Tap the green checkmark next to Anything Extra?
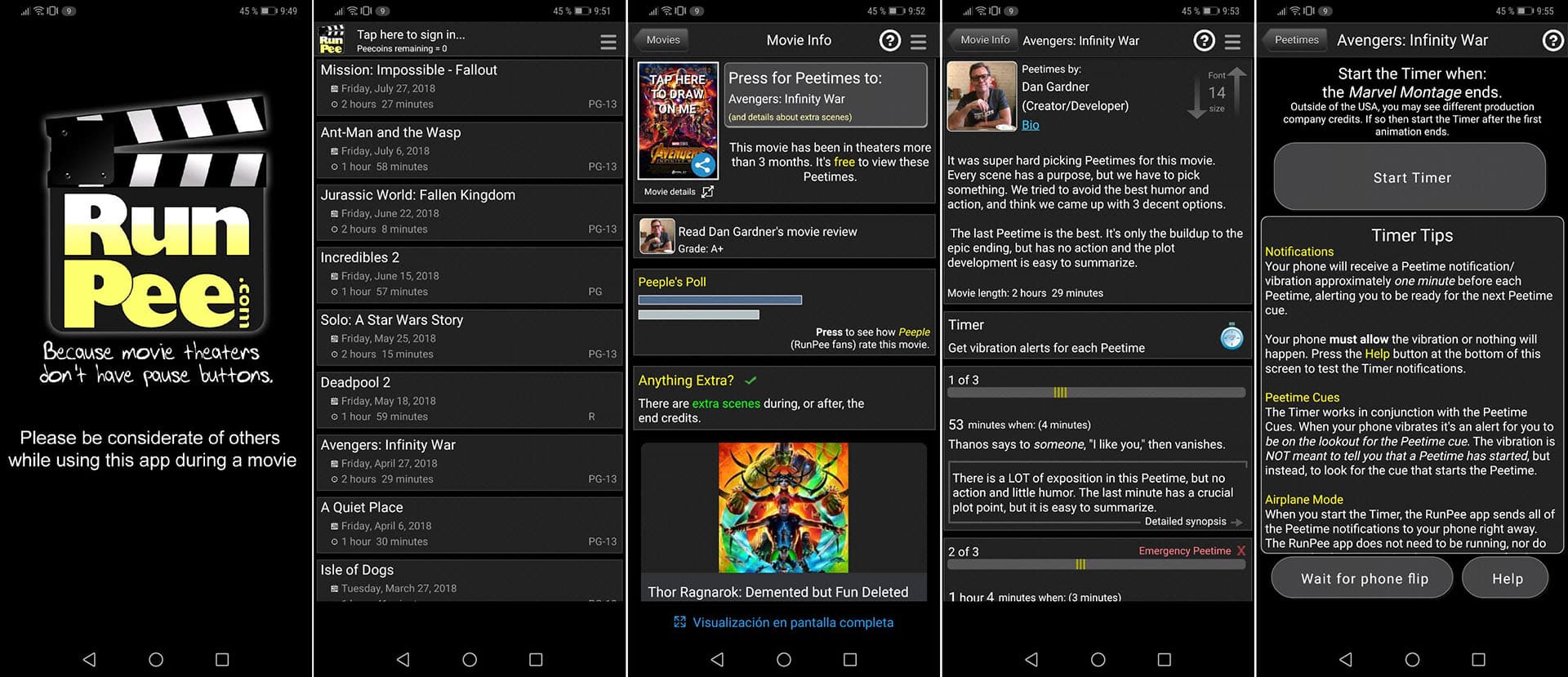Screen dimensions: 1568x677 [x=751, y=381]
